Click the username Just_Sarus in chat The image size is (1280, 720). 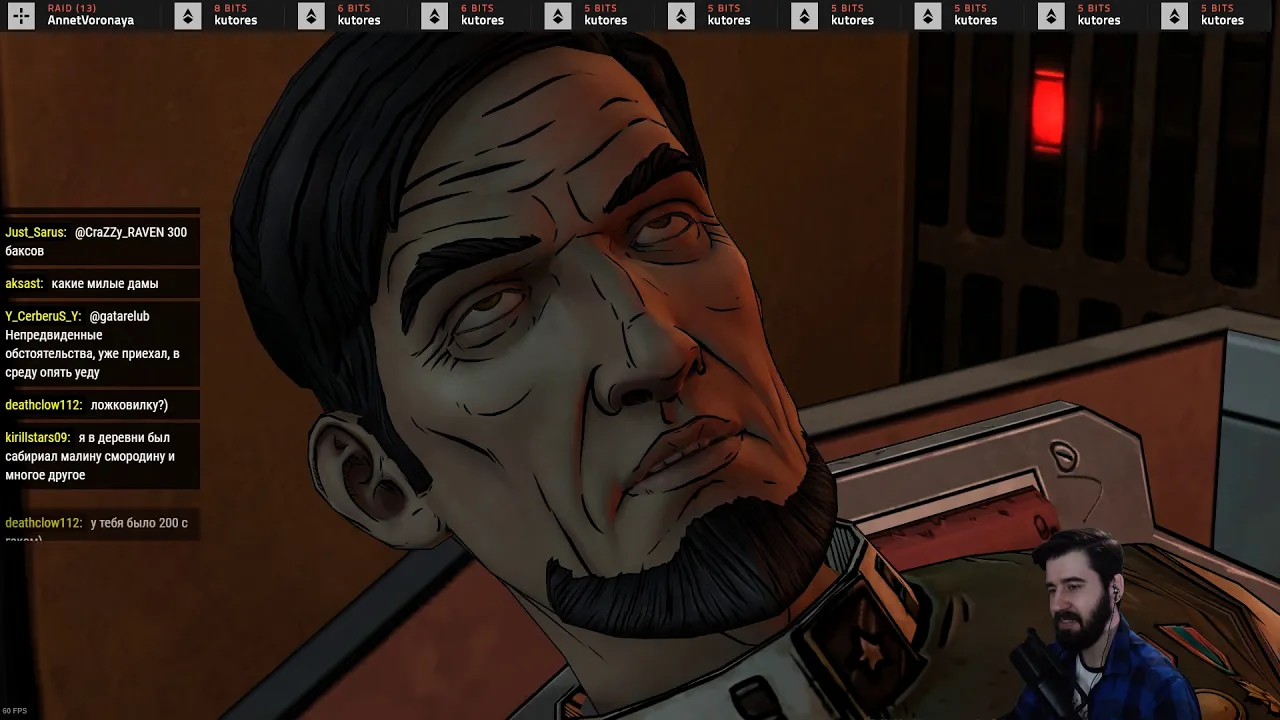click(36, 232)
